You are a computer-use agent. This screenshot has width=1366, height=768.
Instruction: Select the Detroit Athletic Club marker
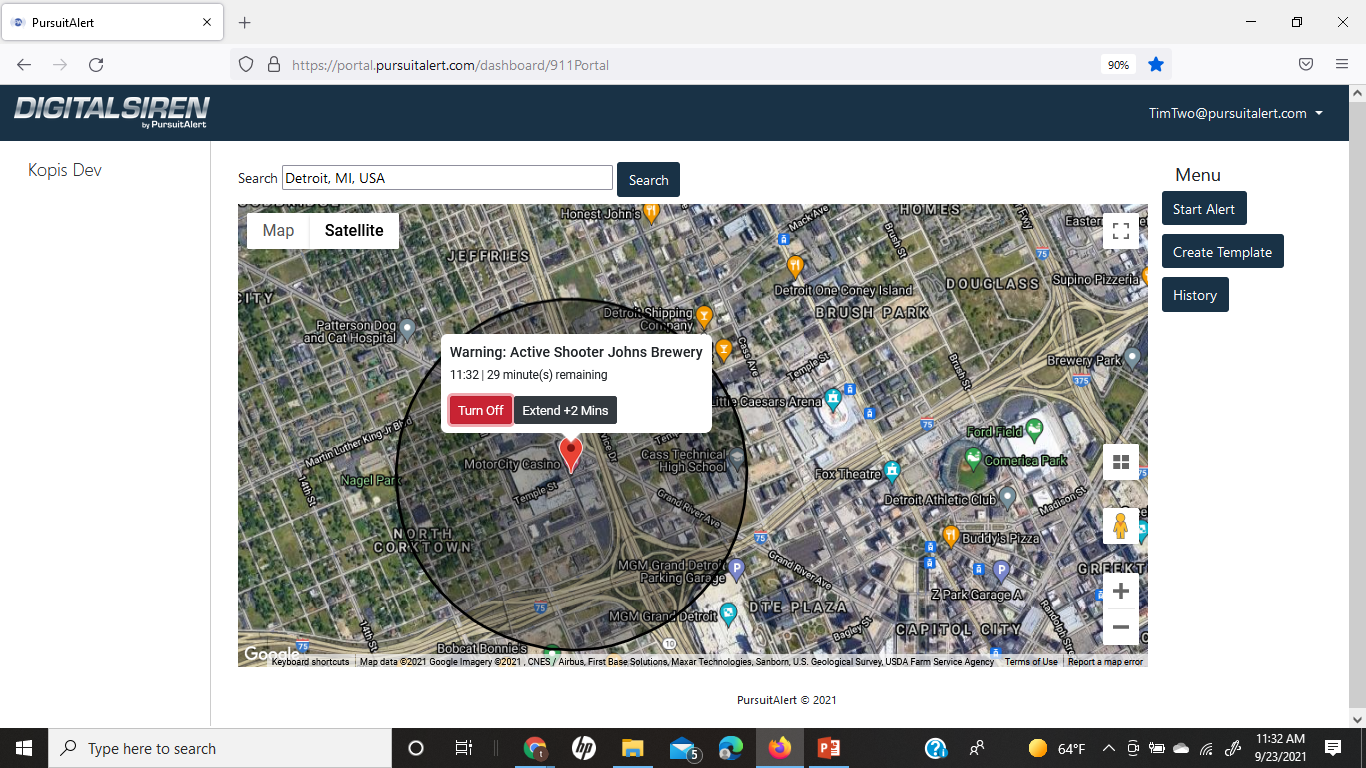pyautogui.click(x=1008, y=497)
